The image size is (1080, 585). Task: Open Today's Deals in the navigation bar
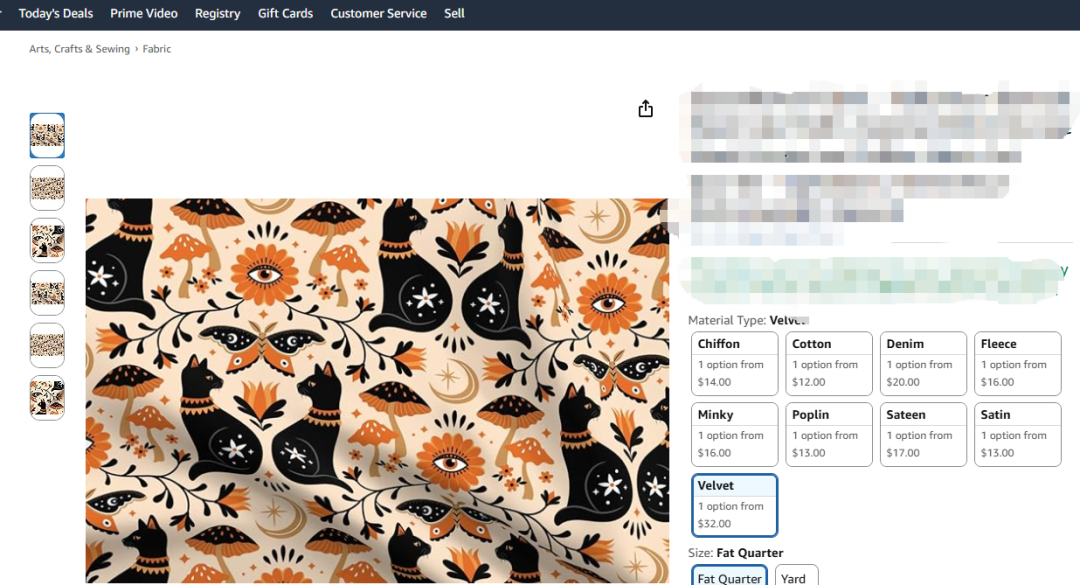coord(56,13)
